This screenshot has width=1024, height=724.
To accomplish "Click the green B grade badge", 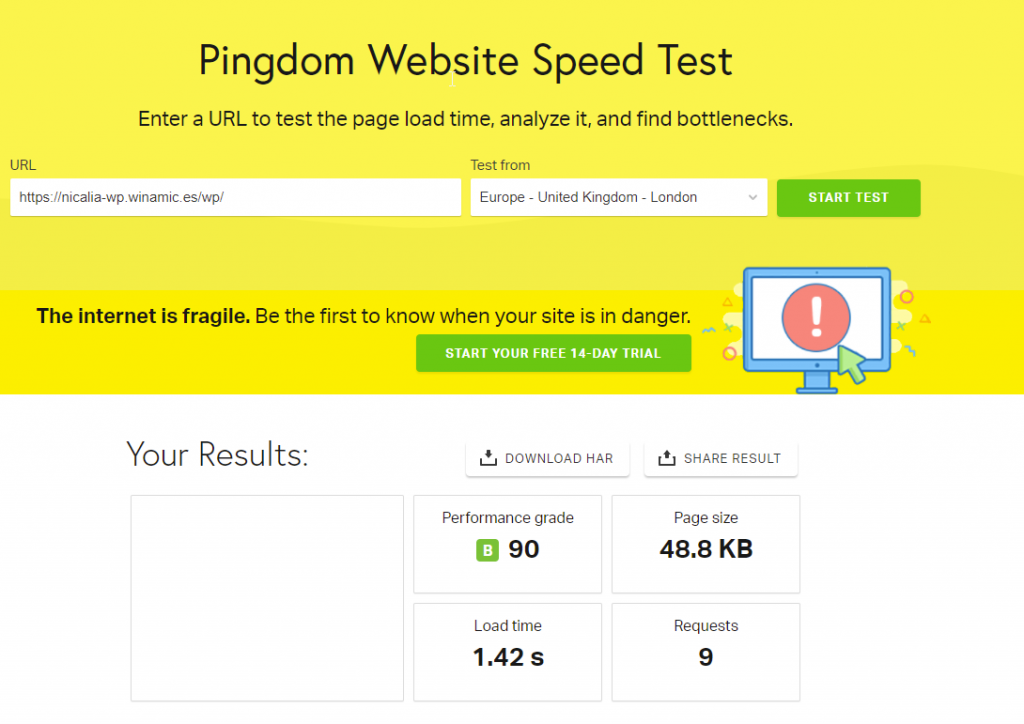I will click(487, 550).
